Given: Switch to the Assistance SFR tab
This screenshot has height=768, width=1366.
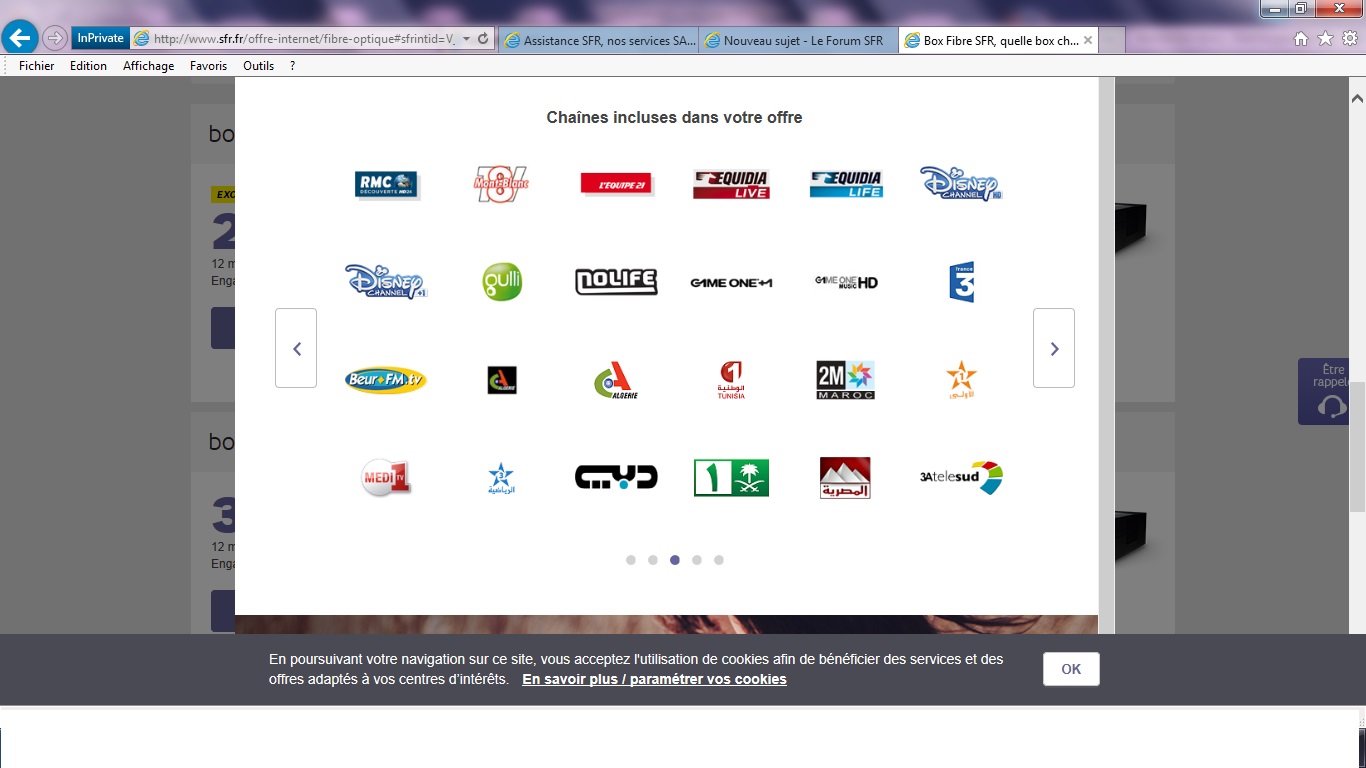Looking at the screenshot, I should [599, 40].
